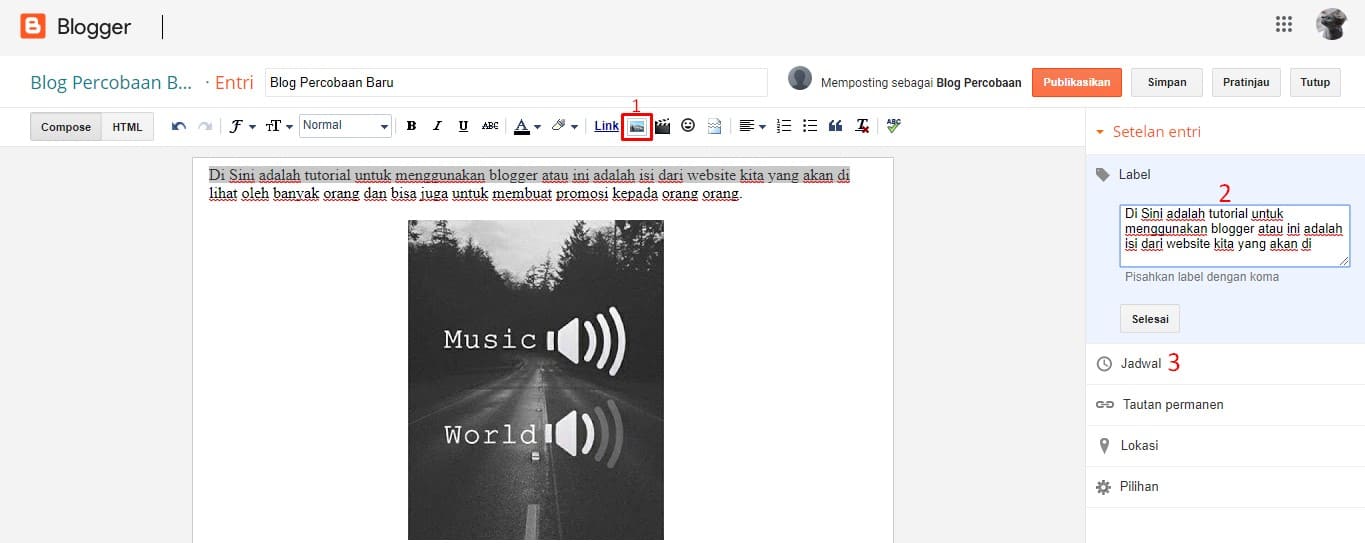The width and height of the screenshot is (1365, 543).
Task: Remove formatting from selection
Action: click(x=862, y=126)
